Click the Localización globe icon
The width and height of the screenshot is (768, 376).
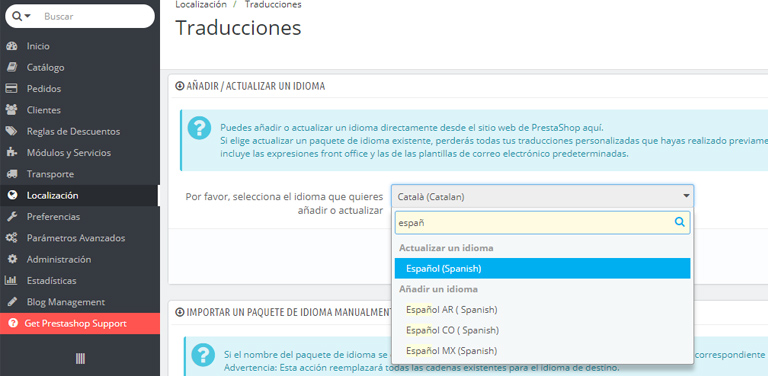pyautogui.click(x=13, y=195)
